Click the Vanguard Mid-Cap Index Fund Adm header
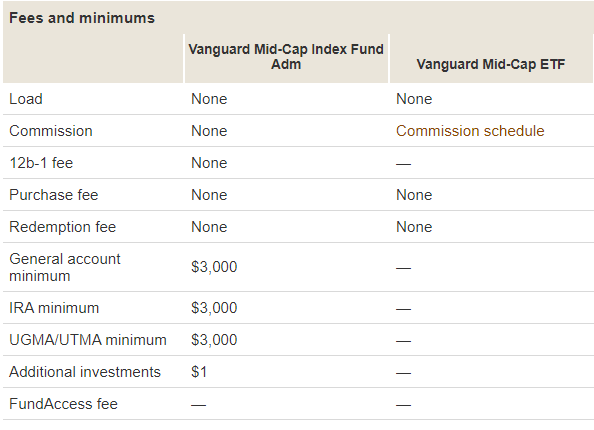The height and width of the screenshot is (430, 594). 286,57
